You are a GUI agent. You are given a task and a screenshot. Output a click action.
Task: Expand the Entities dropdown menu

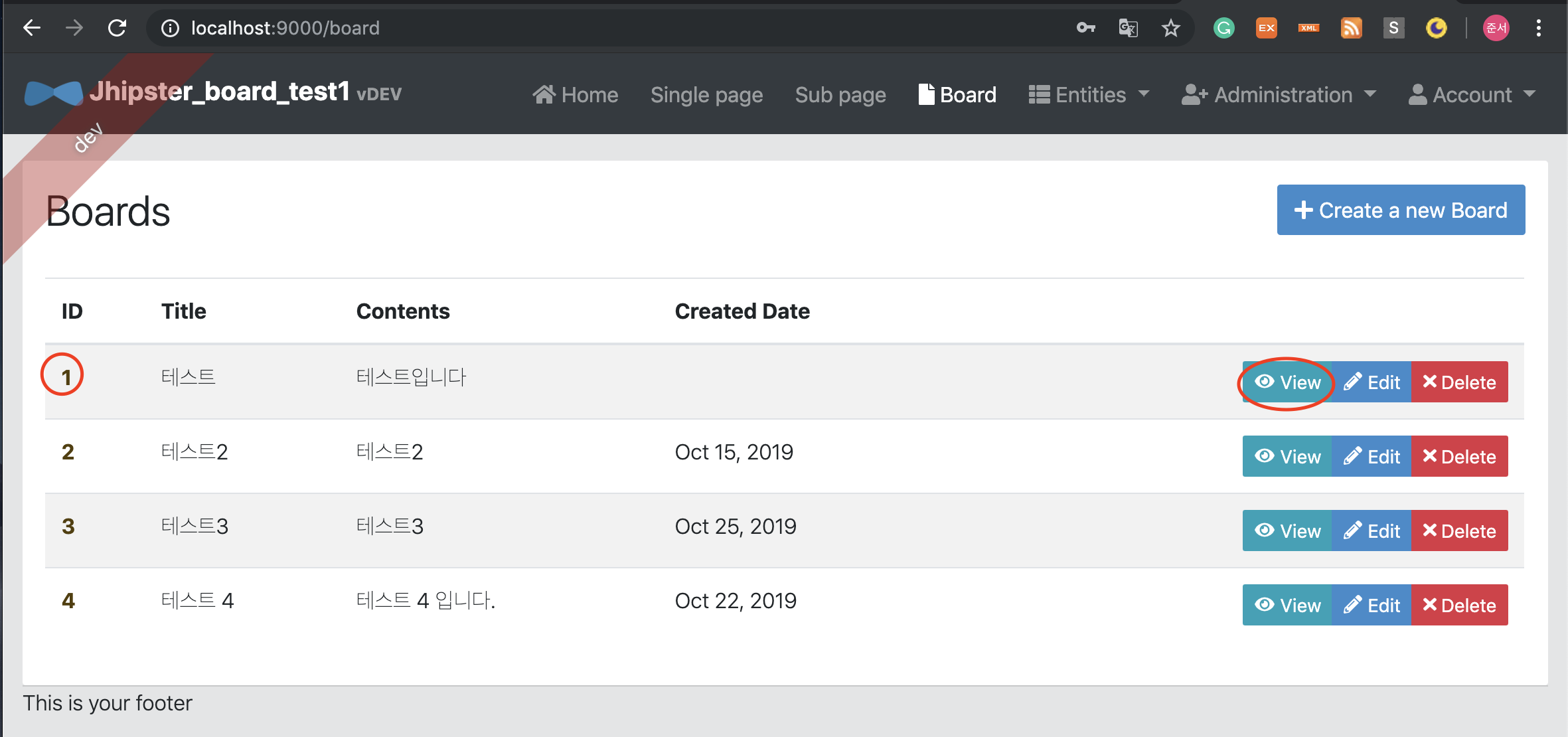pyautogui.click(x=1089, y=94)
